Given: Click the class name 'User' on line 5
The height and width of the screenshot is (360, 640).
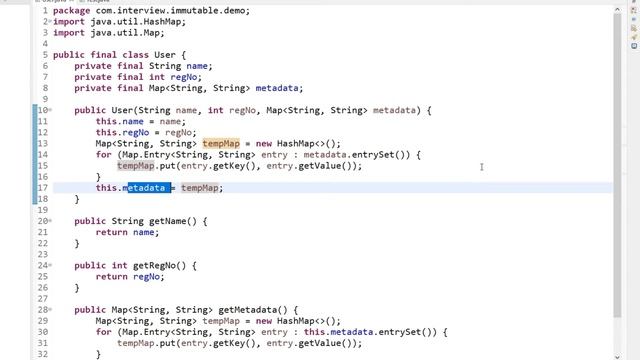Looking at the screenshot, I should tap(165, 55).
